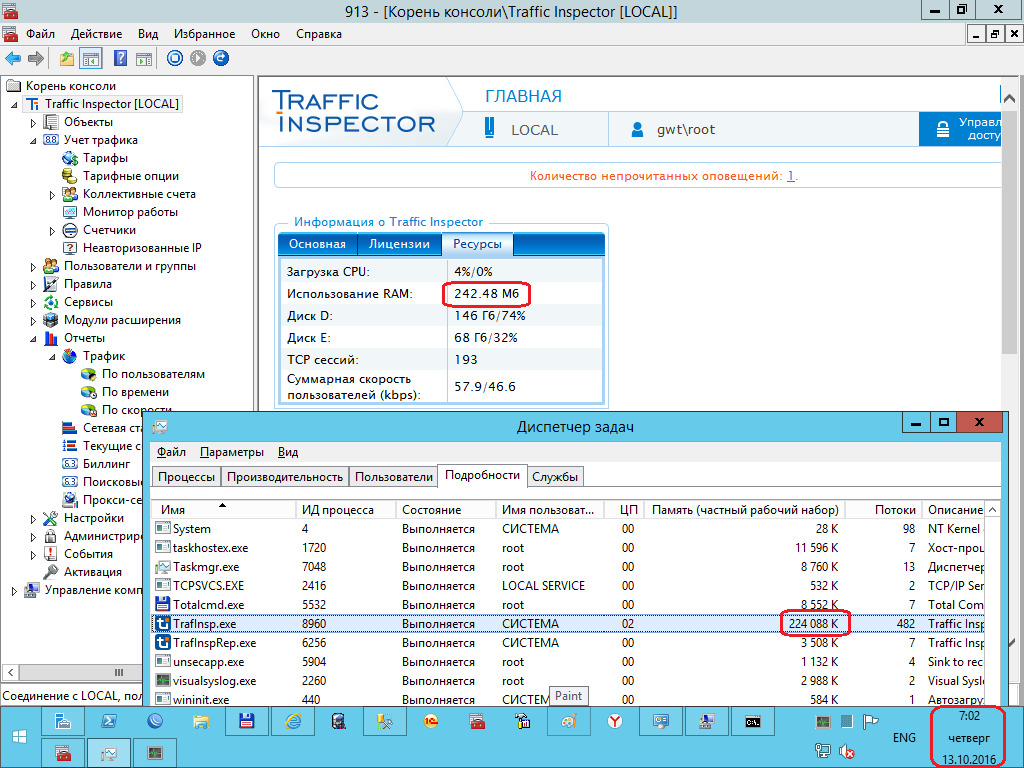This screenshot has height=768, width=1024.
Task: Sort by the ИД процесса column header
Action: (346, 510)
